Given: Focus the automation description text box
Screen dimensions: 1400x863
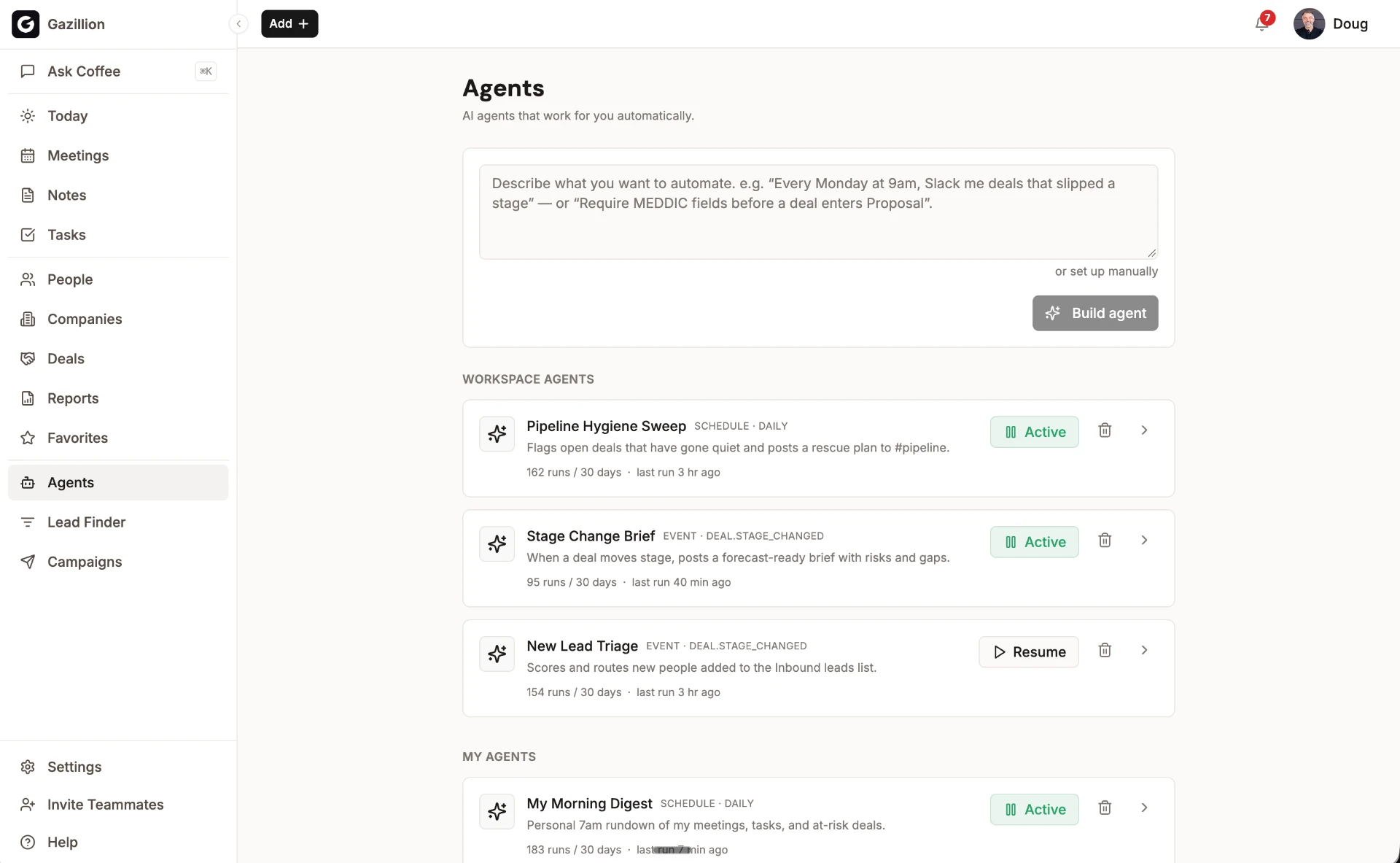Looking at the screenshot, I should [x=818, y=212].
